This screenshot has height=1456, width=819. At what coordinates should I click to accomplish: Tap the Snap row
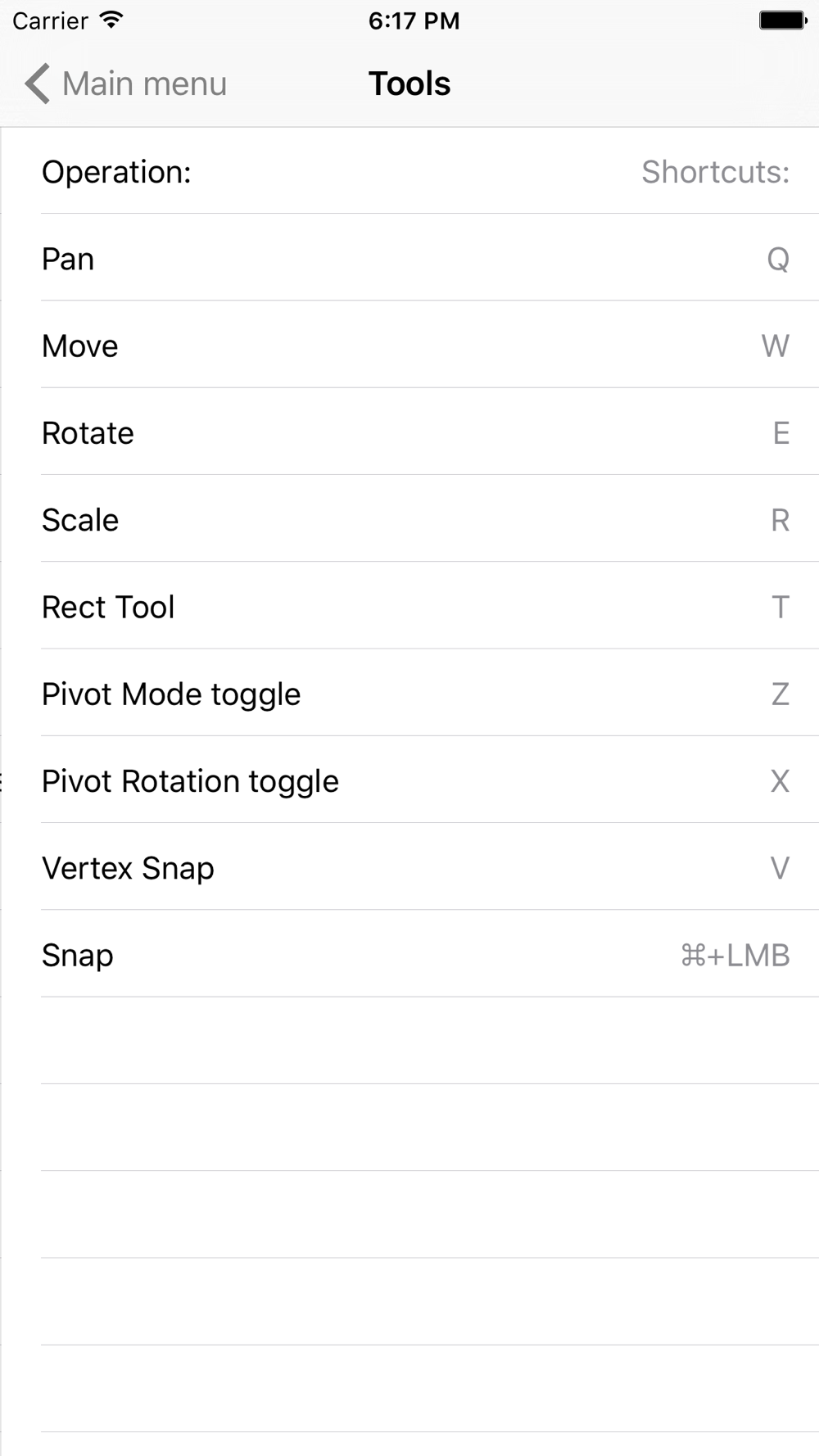point(409,954)
